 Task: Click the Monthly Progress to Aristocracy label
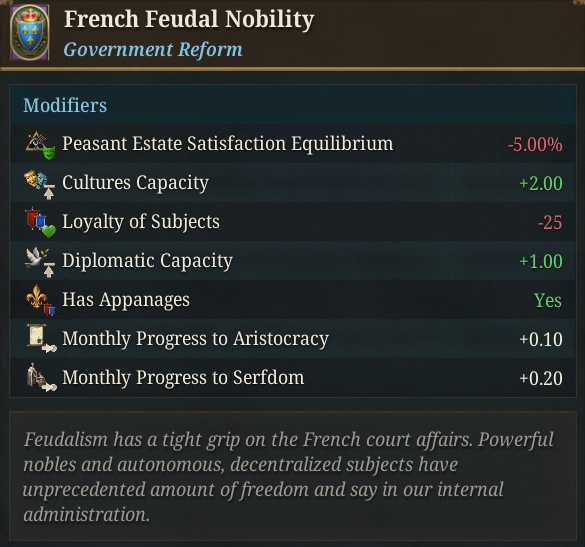pyautogui.click(x=195, y=338)
